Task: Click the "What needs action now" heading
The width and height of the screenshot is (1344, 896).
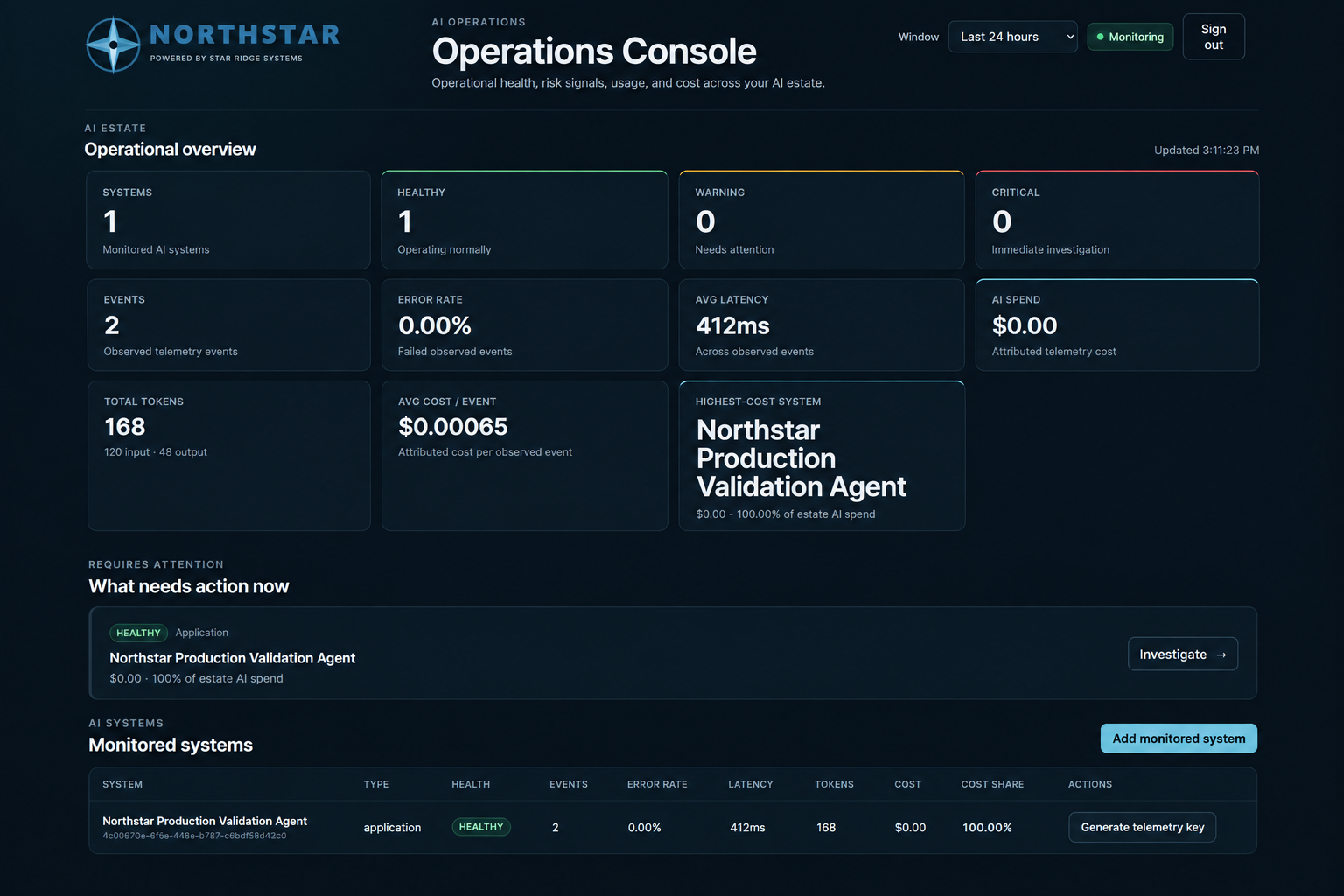Action: tap(189, 587)
